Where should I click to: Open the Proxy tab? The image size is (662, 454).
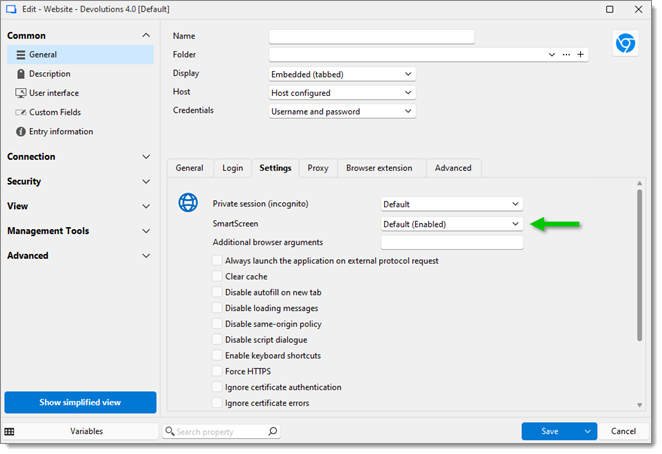[318, 168]
